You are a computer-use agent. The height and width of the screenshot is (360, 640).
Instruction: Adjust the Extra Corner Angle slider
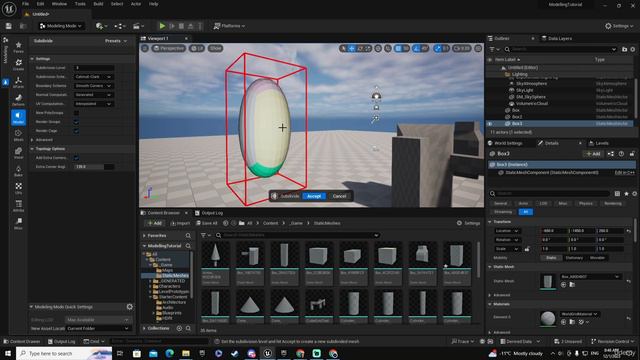(x=93, y=167)
